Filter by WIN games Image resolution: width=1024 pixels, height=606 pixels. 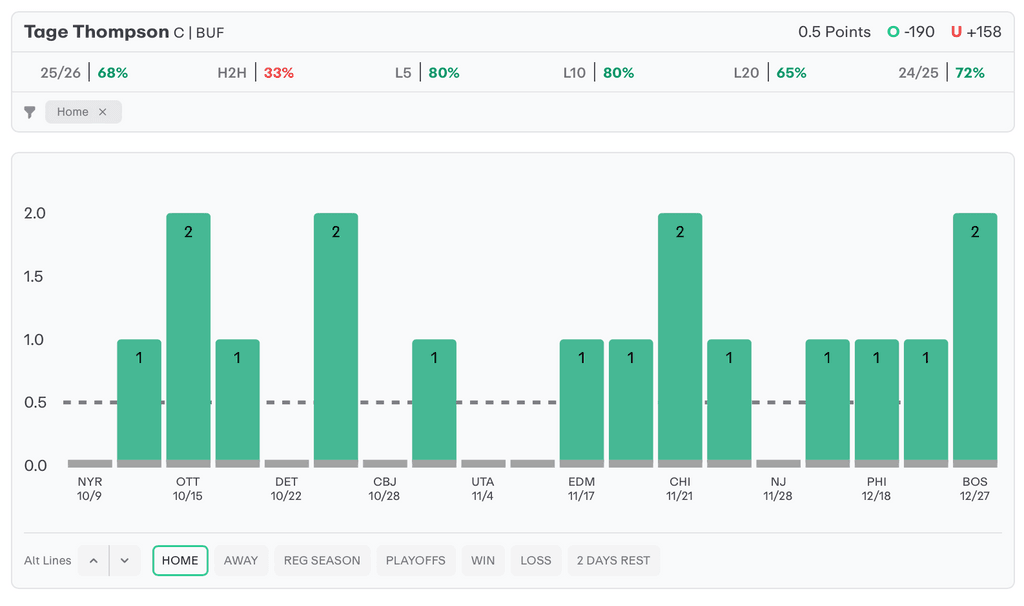pyautogui.click(x=483, y=561)
